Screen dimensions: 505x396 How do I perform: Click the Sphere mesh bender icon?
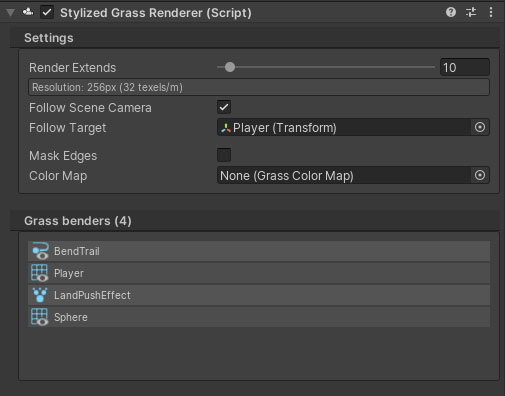(39, 317)
